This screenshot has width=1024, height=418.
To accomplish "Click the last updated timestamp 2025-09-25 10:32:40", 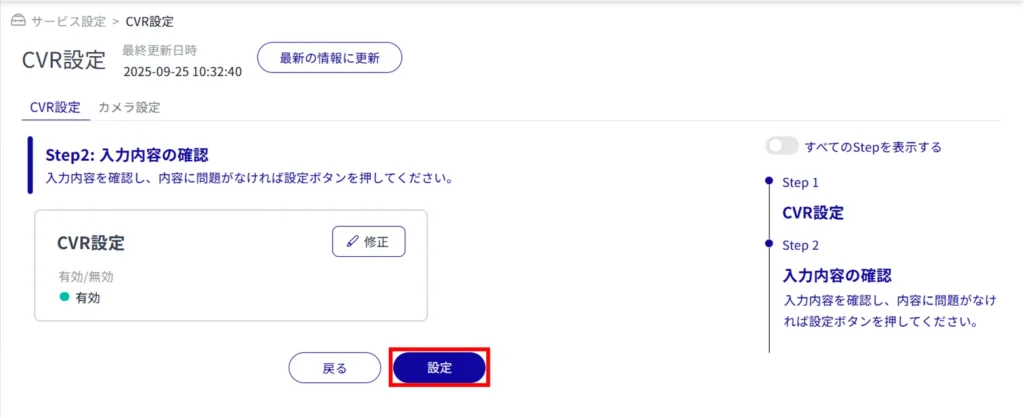I will [x=182, y=71].
